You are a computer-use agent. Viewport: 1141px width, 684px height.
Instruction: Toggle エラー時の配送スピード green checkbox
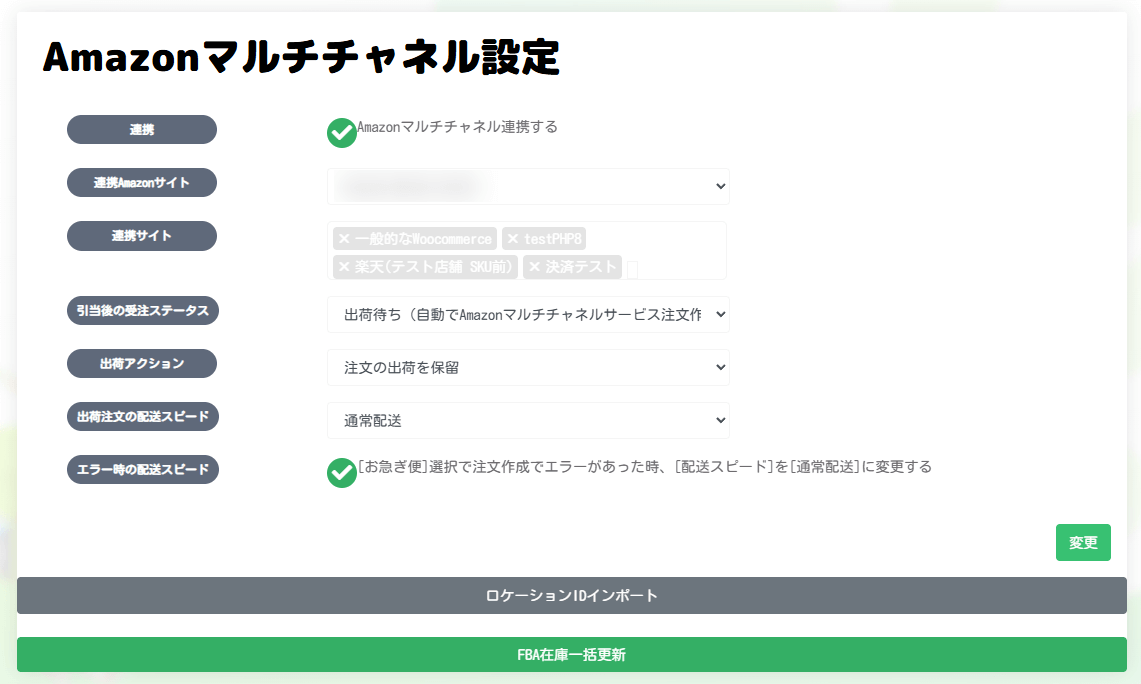tap(341, 473)
